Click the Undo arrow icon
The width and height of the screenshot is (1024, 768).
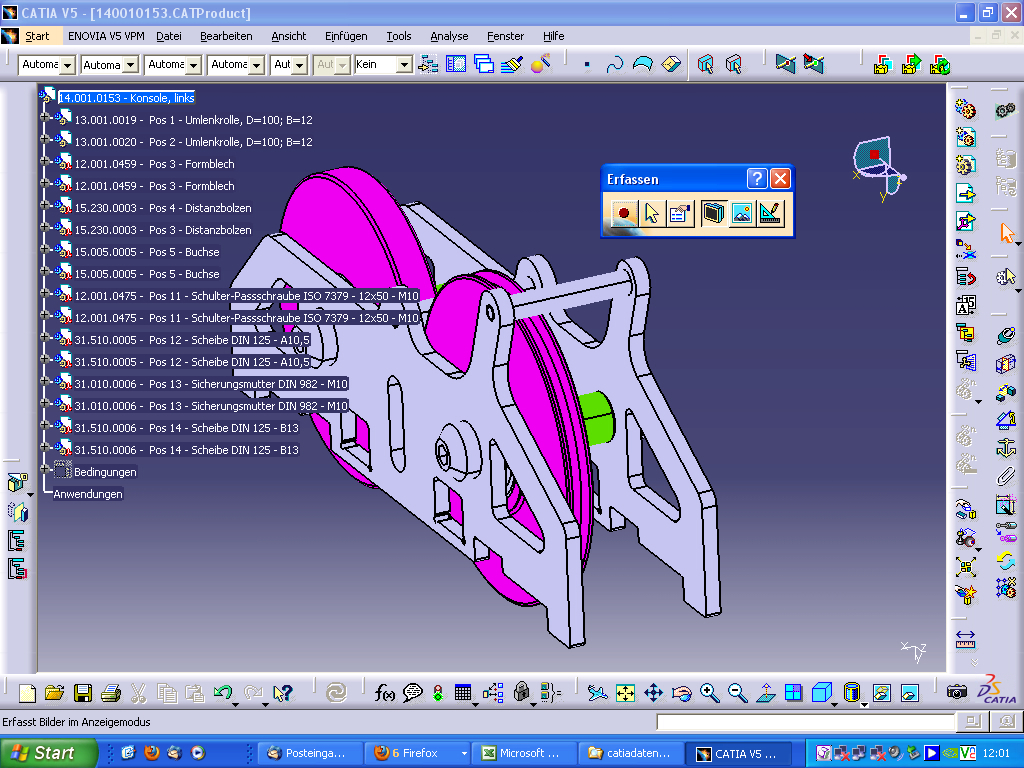coord(223,692)
